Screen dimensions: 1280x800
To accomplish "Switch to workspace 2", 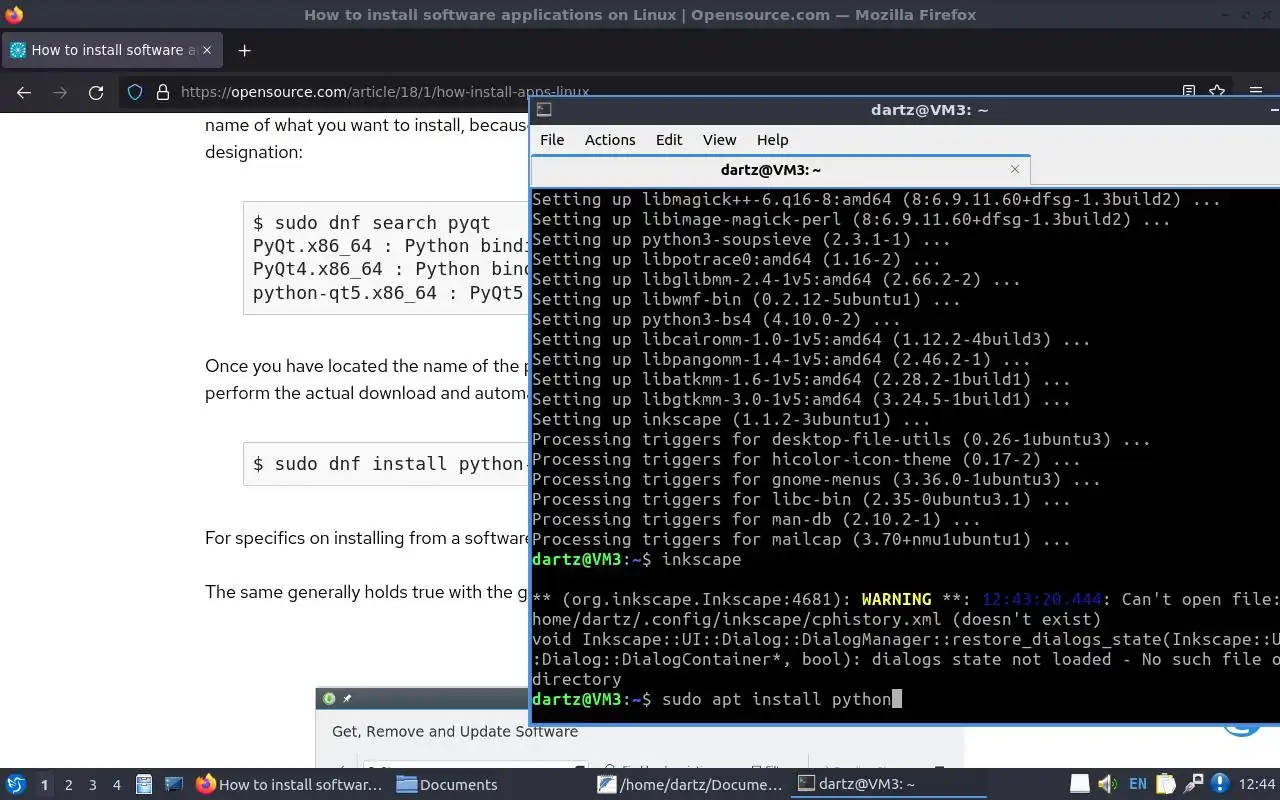I will point(69,785).
